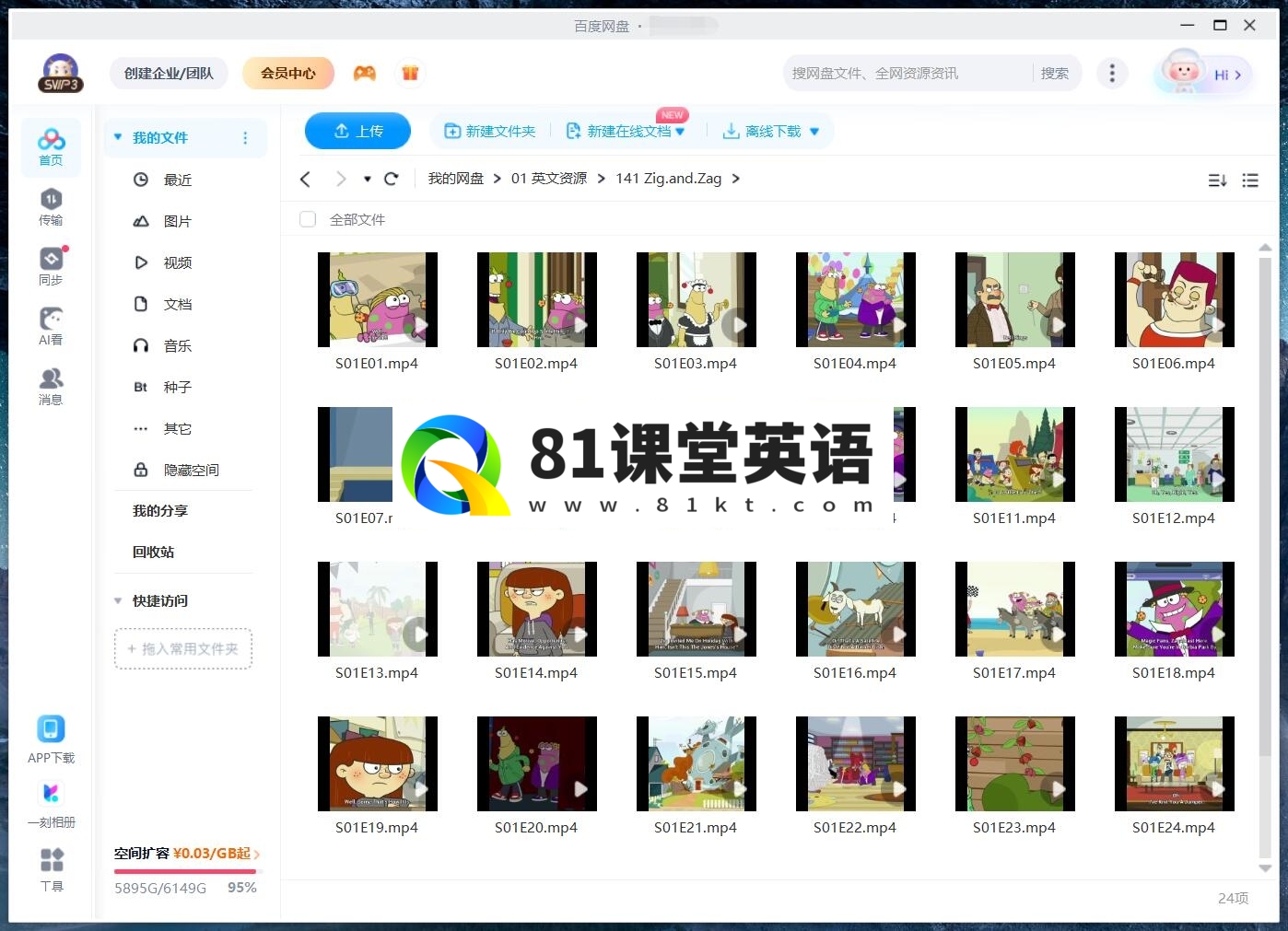The width and height of the screenshot is (1288, 931).
Task: Open S01E16.mp4 goat thumbnail
Action: [x=856, y=609]
